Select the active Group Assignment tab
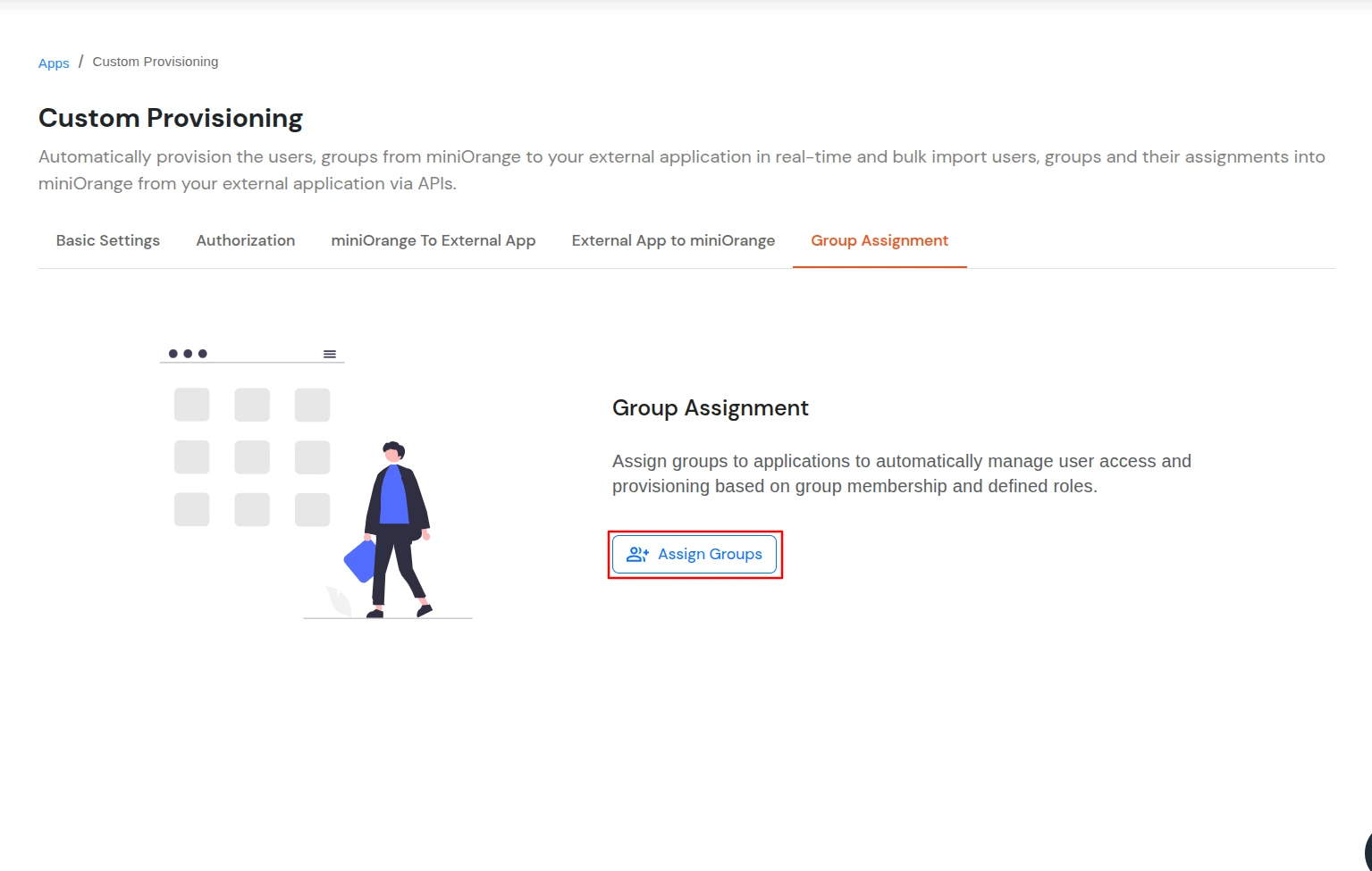The image size is (1372, 871). click(879, 240)
